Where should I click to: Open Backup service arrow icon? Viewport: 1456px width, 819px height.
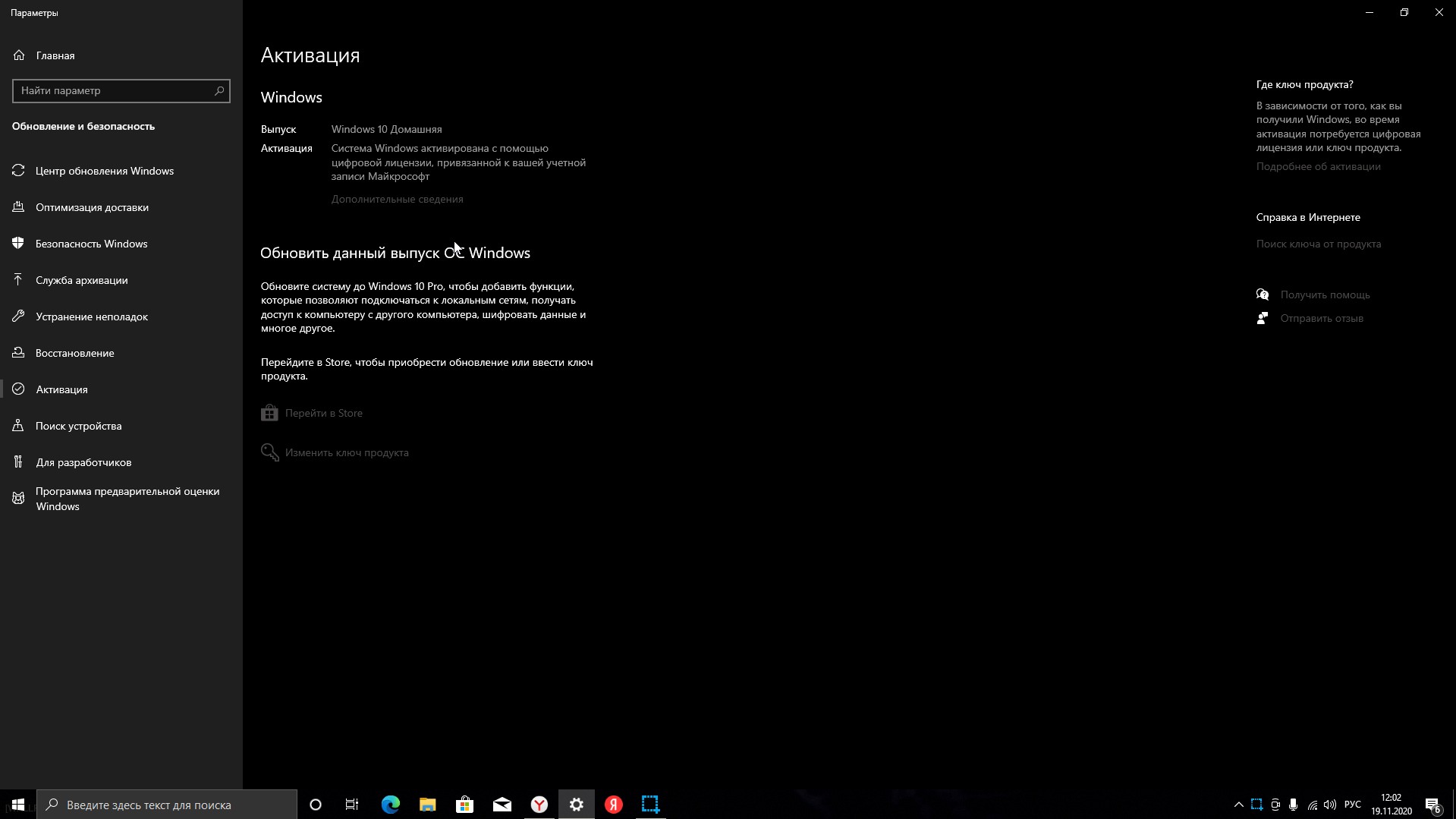pyautogui.click(x=18, y=280)
